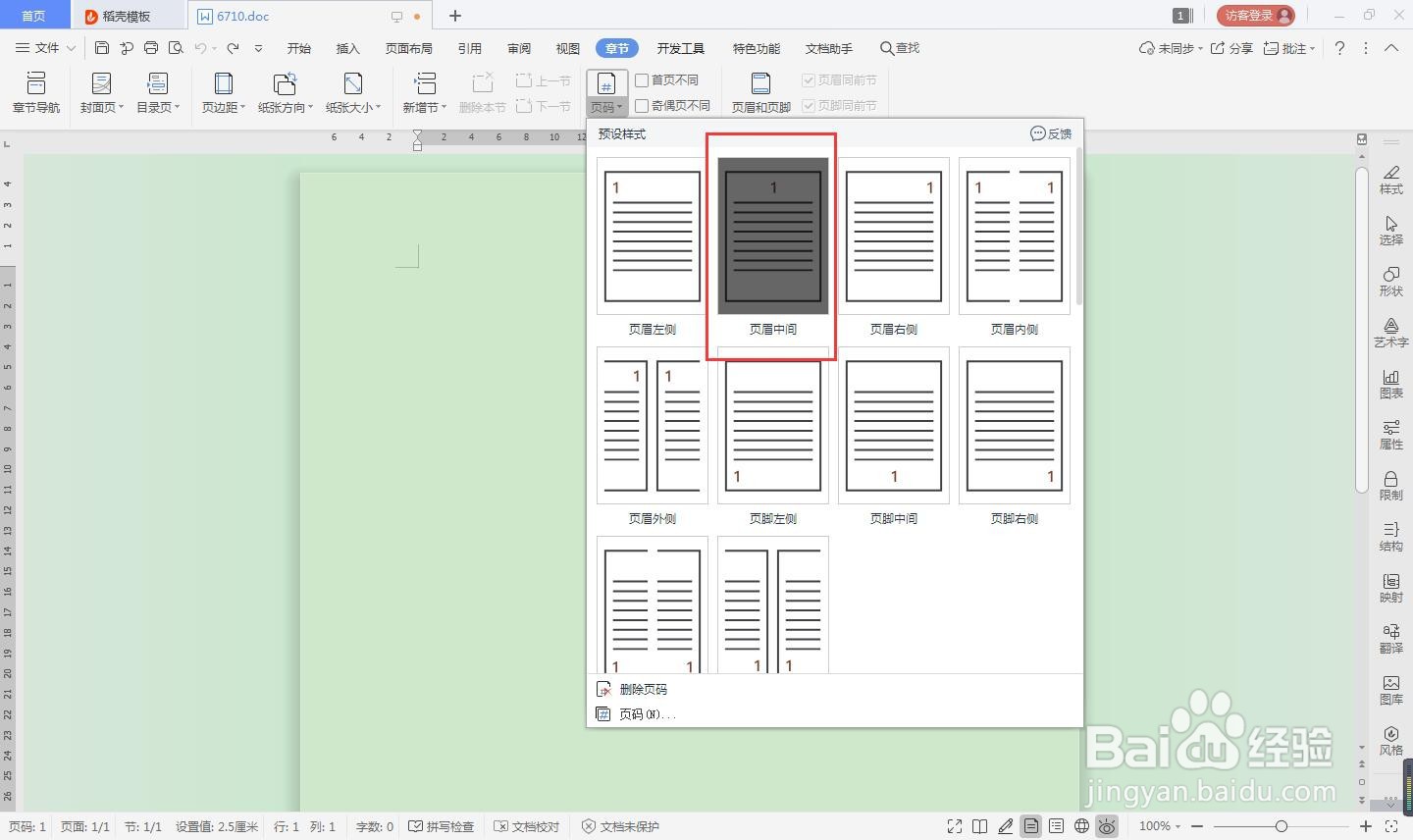Open the 文件 file menu
This screenshot has height=840, width=1413.
pos(46,48)
